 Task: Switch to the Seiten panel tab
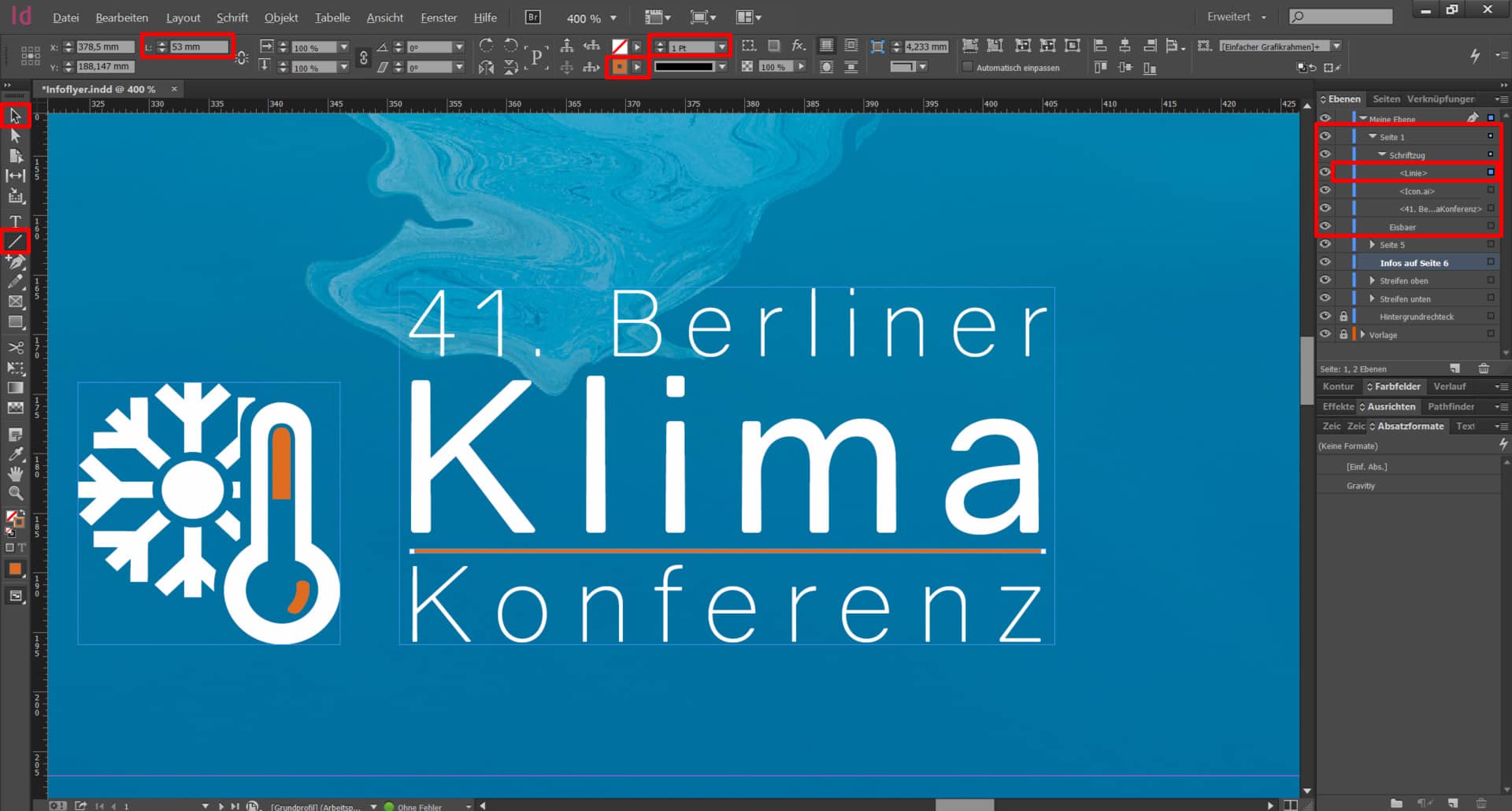[x=1386, y=99]
